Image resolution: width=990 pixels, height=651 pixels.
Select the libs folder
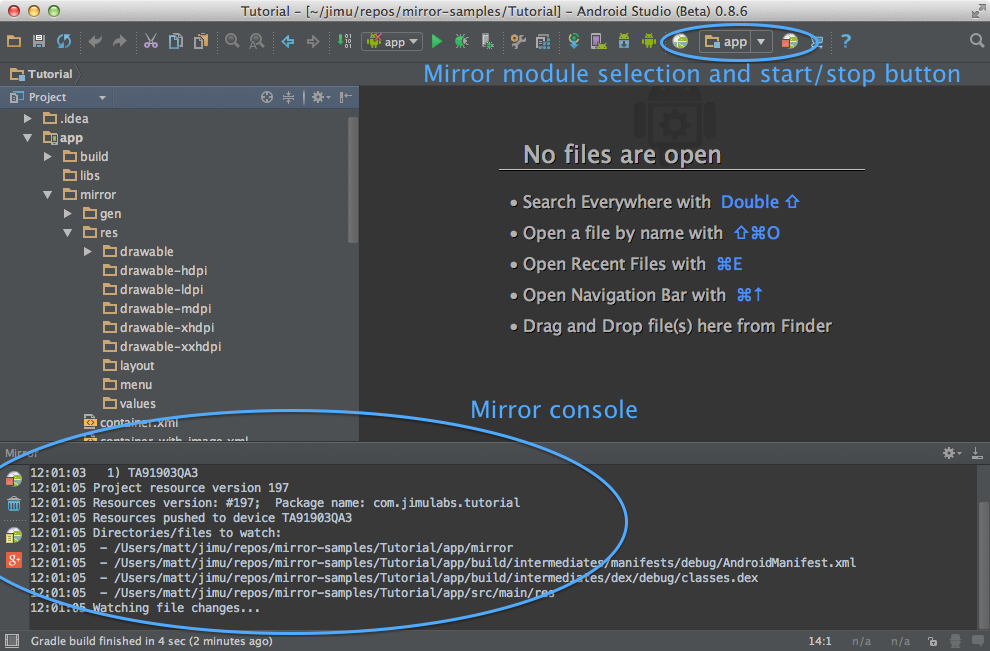[x=81, y=176]
